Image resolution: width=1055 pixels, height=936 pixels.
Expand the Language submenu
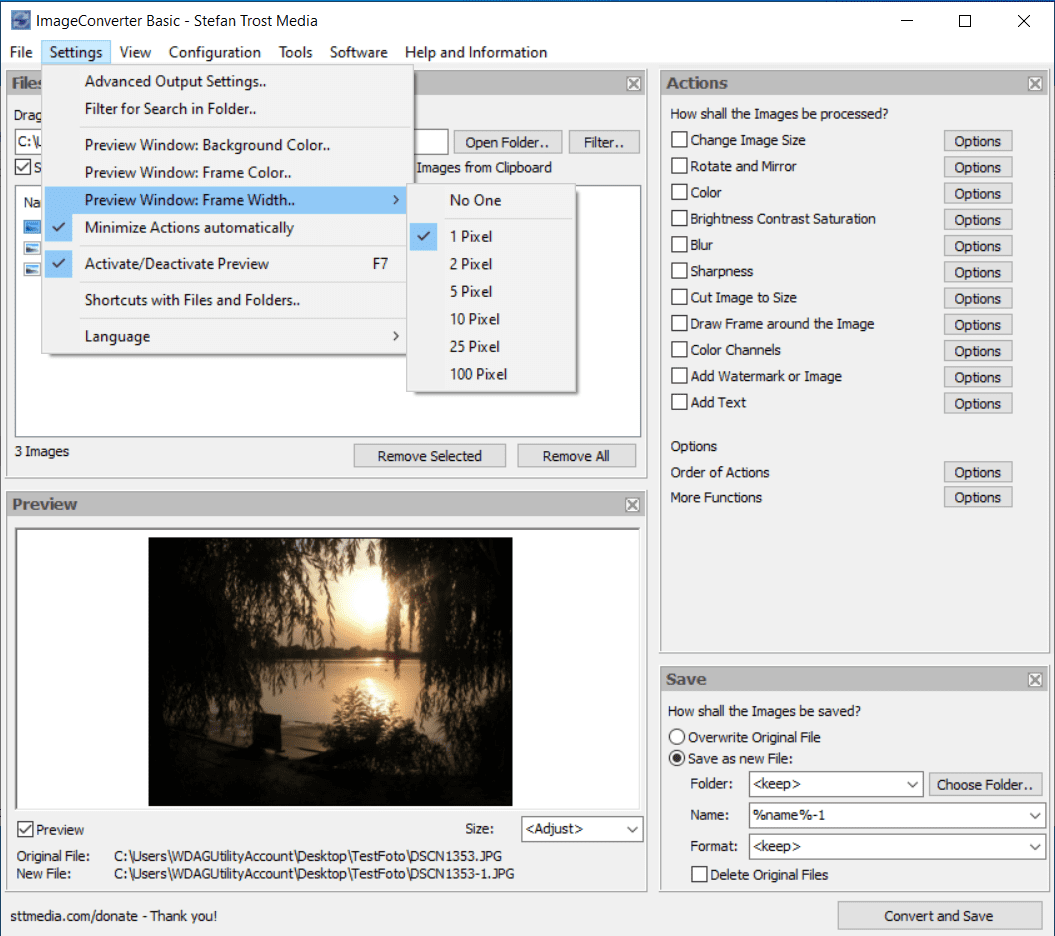pos(225,336)
